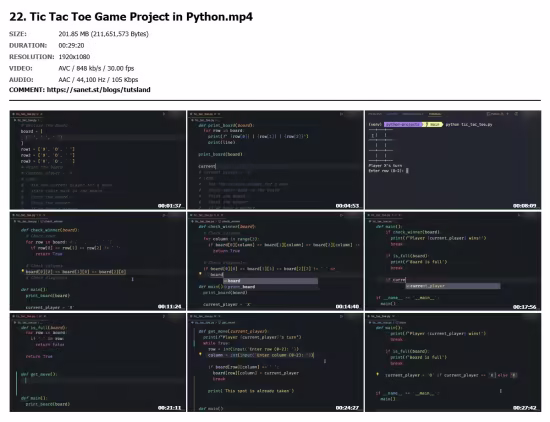Select the is_full thumbnail at 00:21:11
550x422 pixels.
(98, 362)
